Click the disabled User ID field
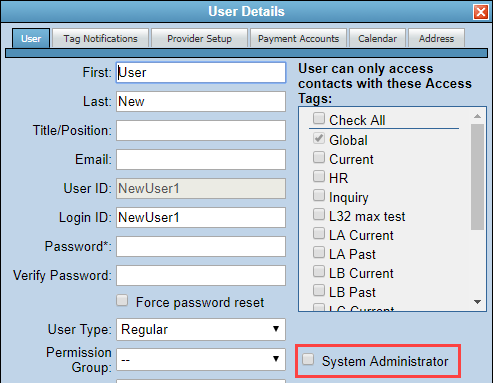Viewport: 493px width, 383px height. pos(201,188)
